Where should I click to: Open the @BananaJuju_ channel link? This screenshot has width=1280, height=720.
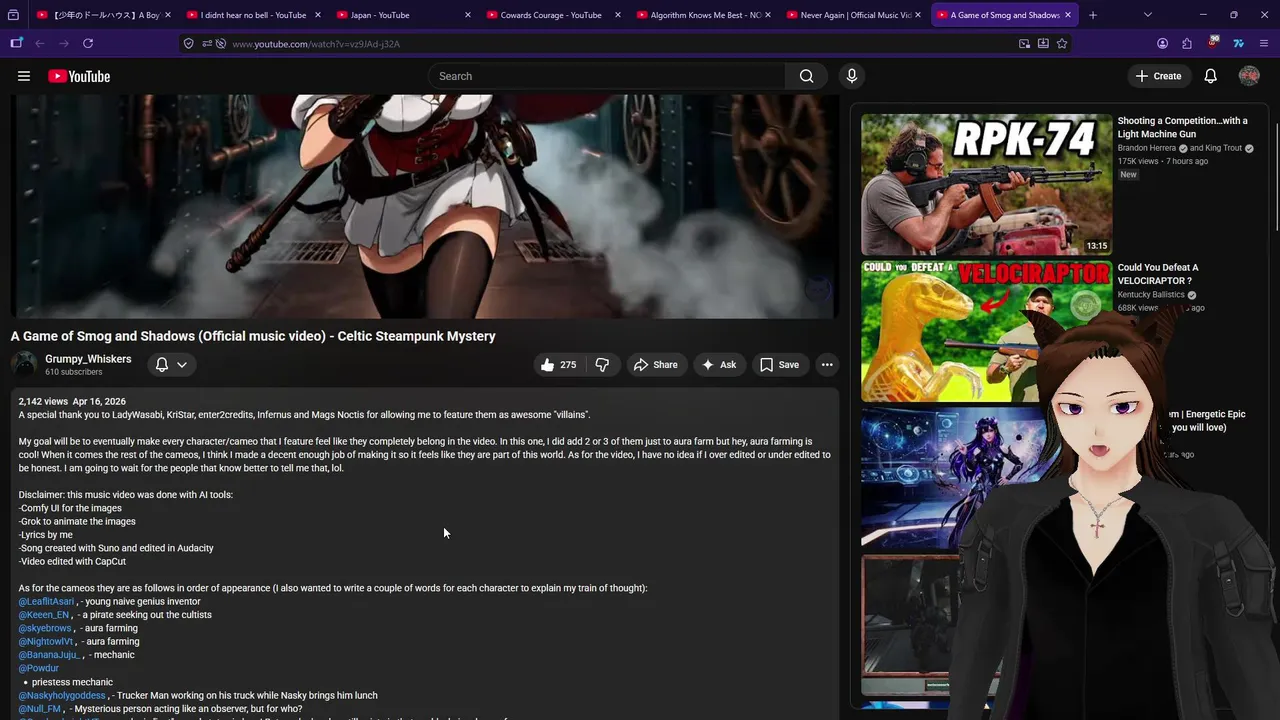pos(49,655)
